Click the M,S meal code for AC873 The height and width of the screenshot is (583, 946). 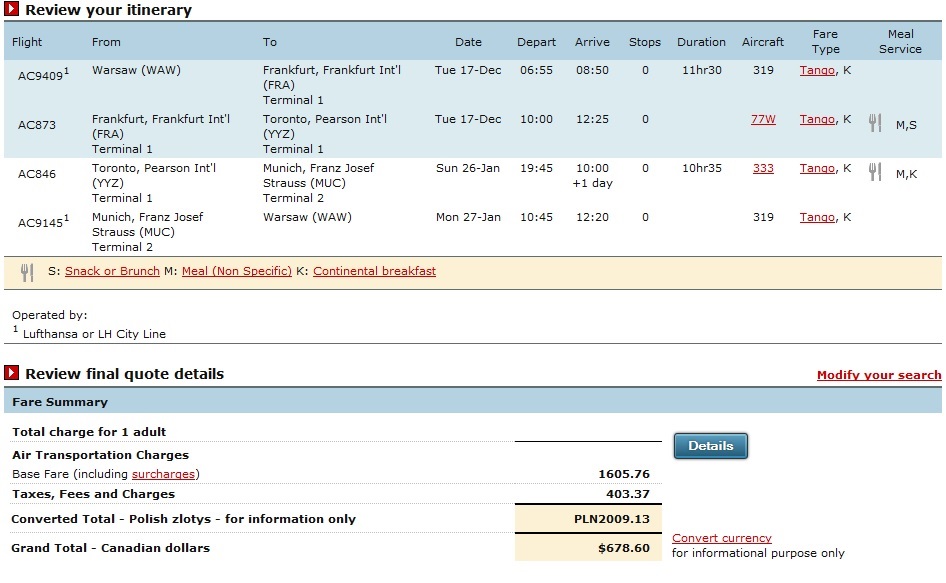906,125
